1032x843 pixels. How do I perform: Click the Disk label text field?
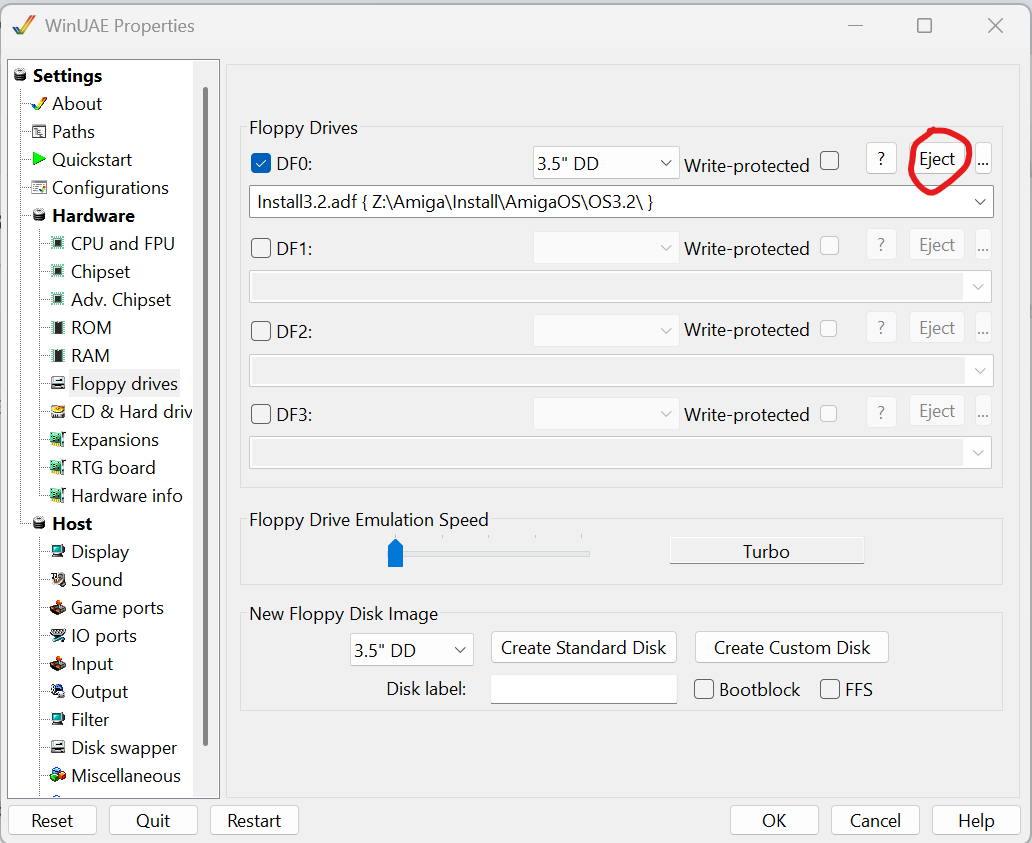[583, 689]
